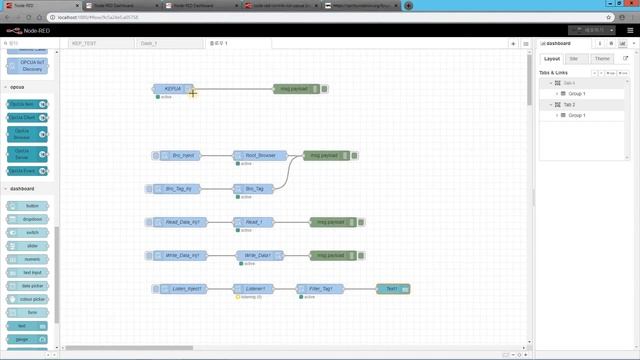Expand Group 1 under the first tab
This screenshot has width=640, height=360.
coord(557,93)
